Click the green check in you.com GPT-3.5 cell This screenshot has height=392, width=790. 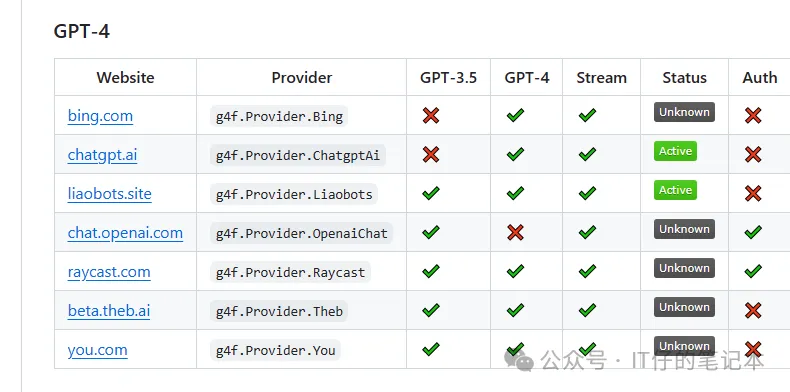click(431, 349)
